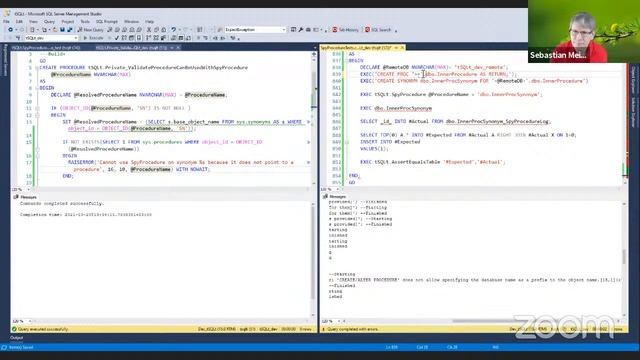The height and width of the screenshot is (360, 640).
Task: Open right Messages pane zoom dropdown
Action: point(331,321)
